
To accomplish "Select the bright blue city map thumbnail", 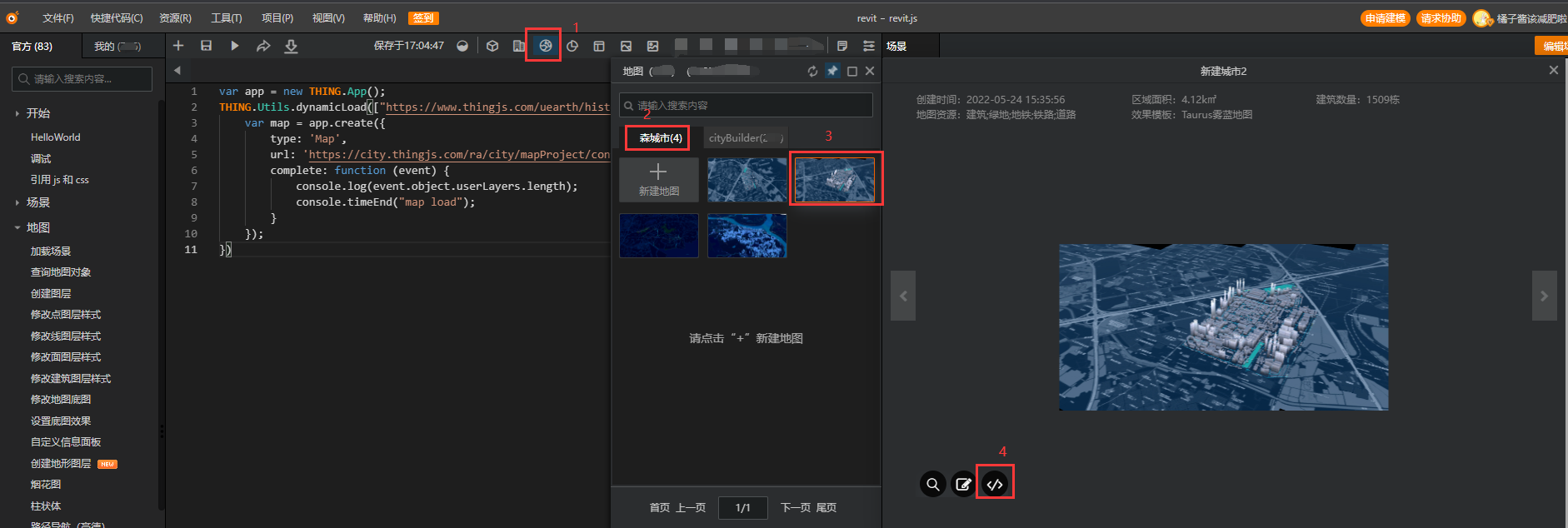I will pyautogui.click(x=747, y=236).
